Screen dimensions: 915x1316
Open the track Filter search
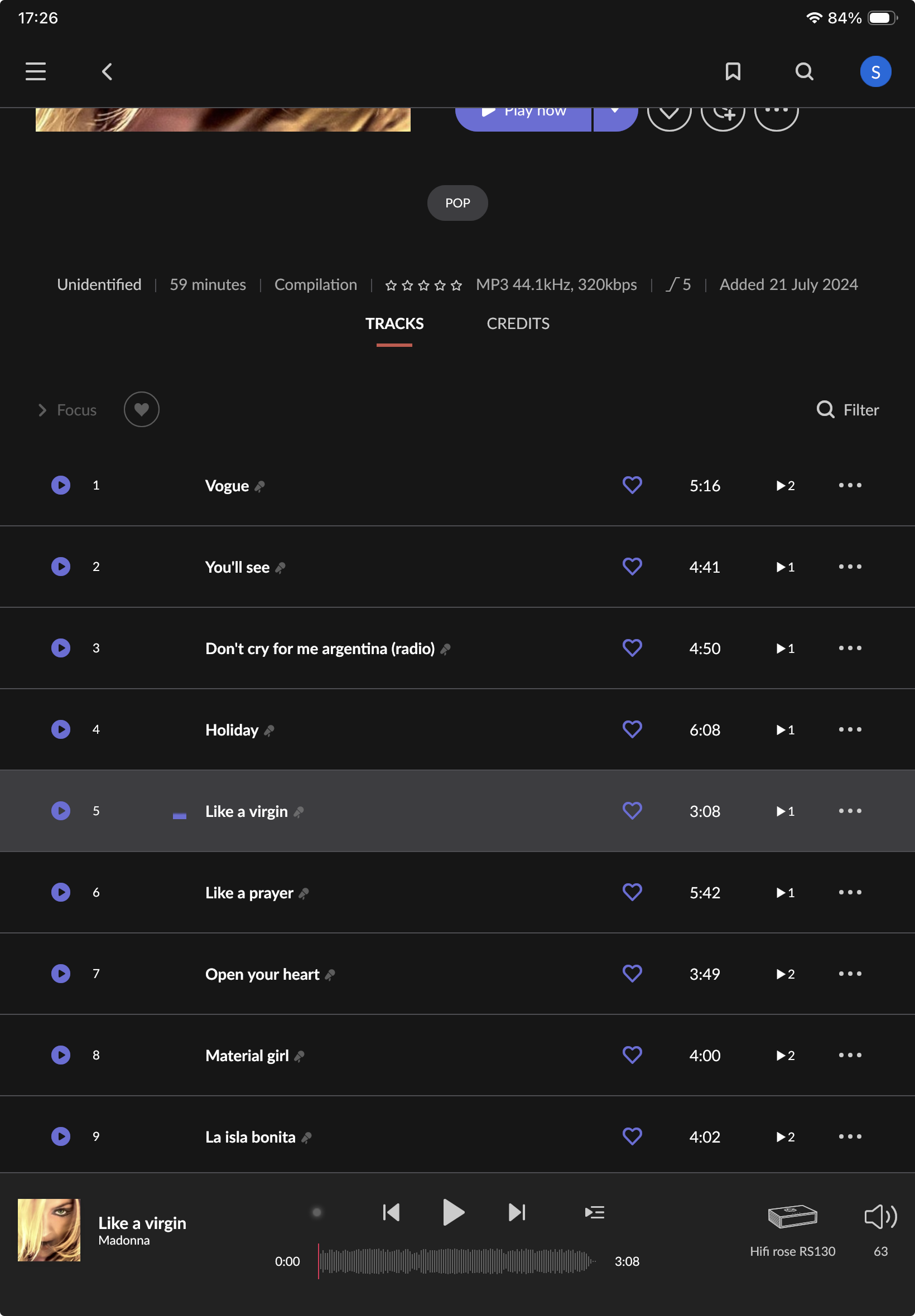(847, 410)
